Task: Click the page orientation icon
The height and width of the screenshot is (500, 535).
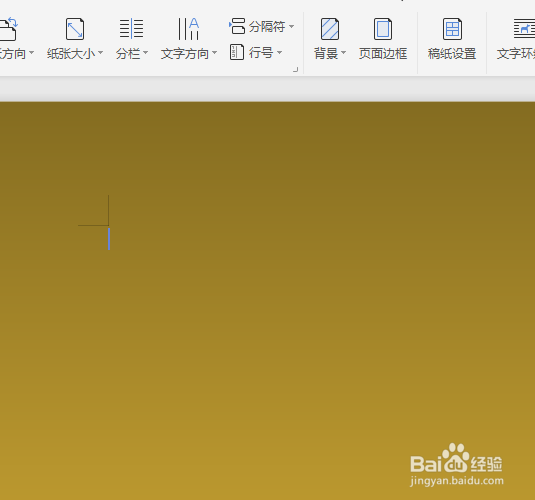Action: click(x=9, y=29)
